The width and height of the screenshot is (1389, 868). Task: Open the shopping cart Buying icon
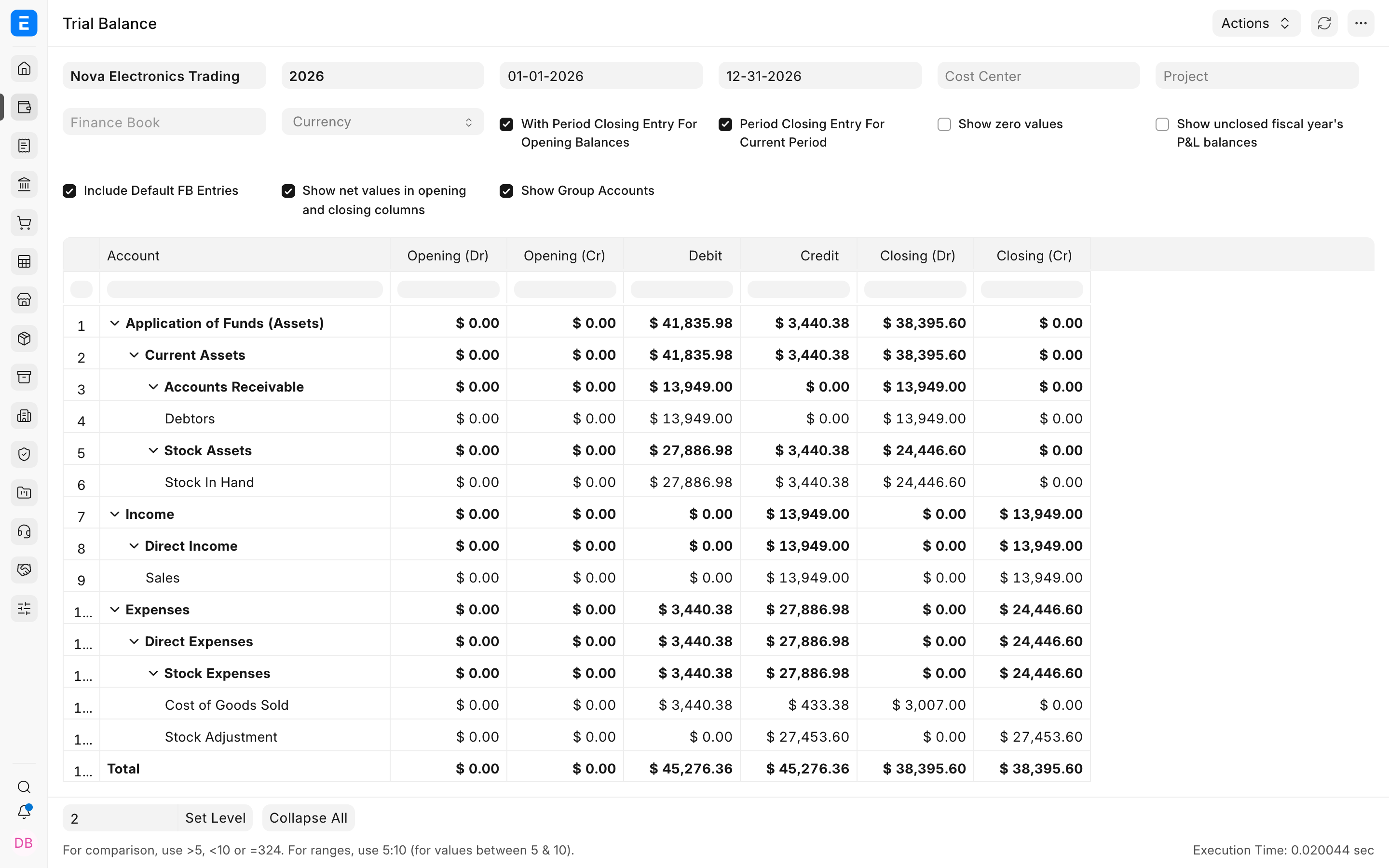point(24,223)
